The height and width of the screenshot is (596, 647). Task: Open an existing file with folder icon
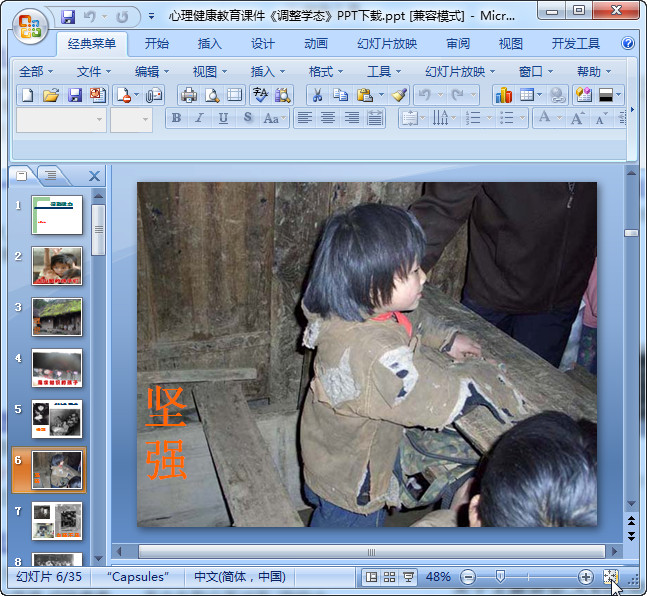(x=51, y=95)
